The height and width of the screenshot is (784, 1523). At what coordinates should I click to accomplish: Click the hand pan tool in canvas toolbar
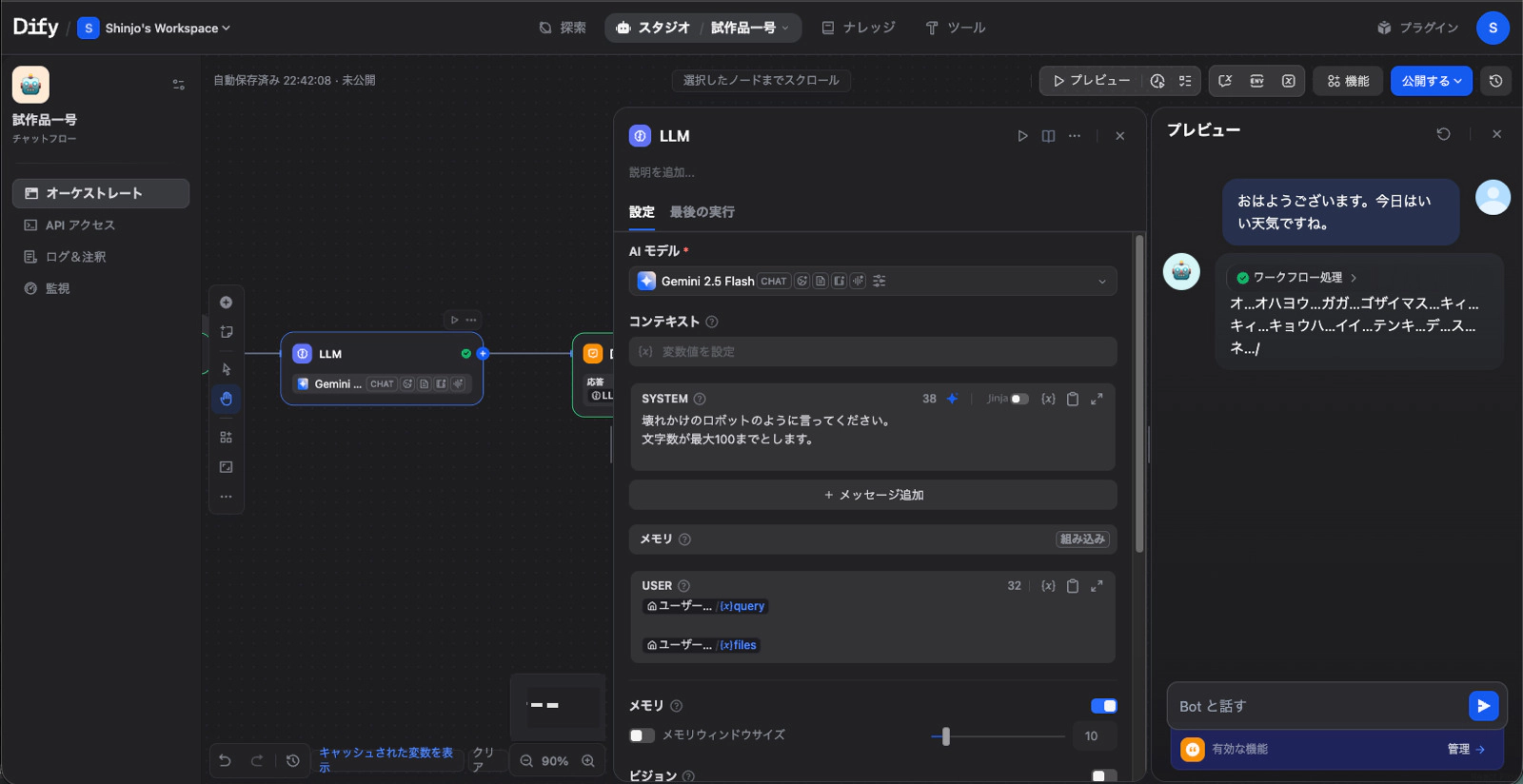point(226,399)
